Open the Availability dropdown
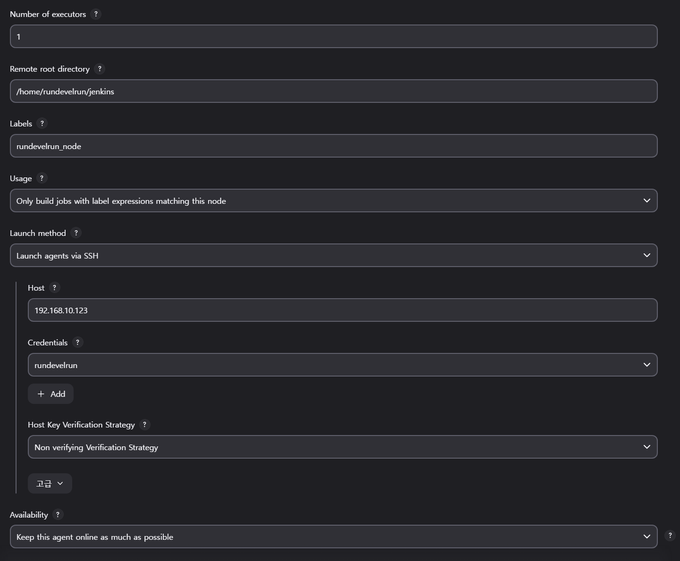 pyautogui.click(x=333, y=537)
